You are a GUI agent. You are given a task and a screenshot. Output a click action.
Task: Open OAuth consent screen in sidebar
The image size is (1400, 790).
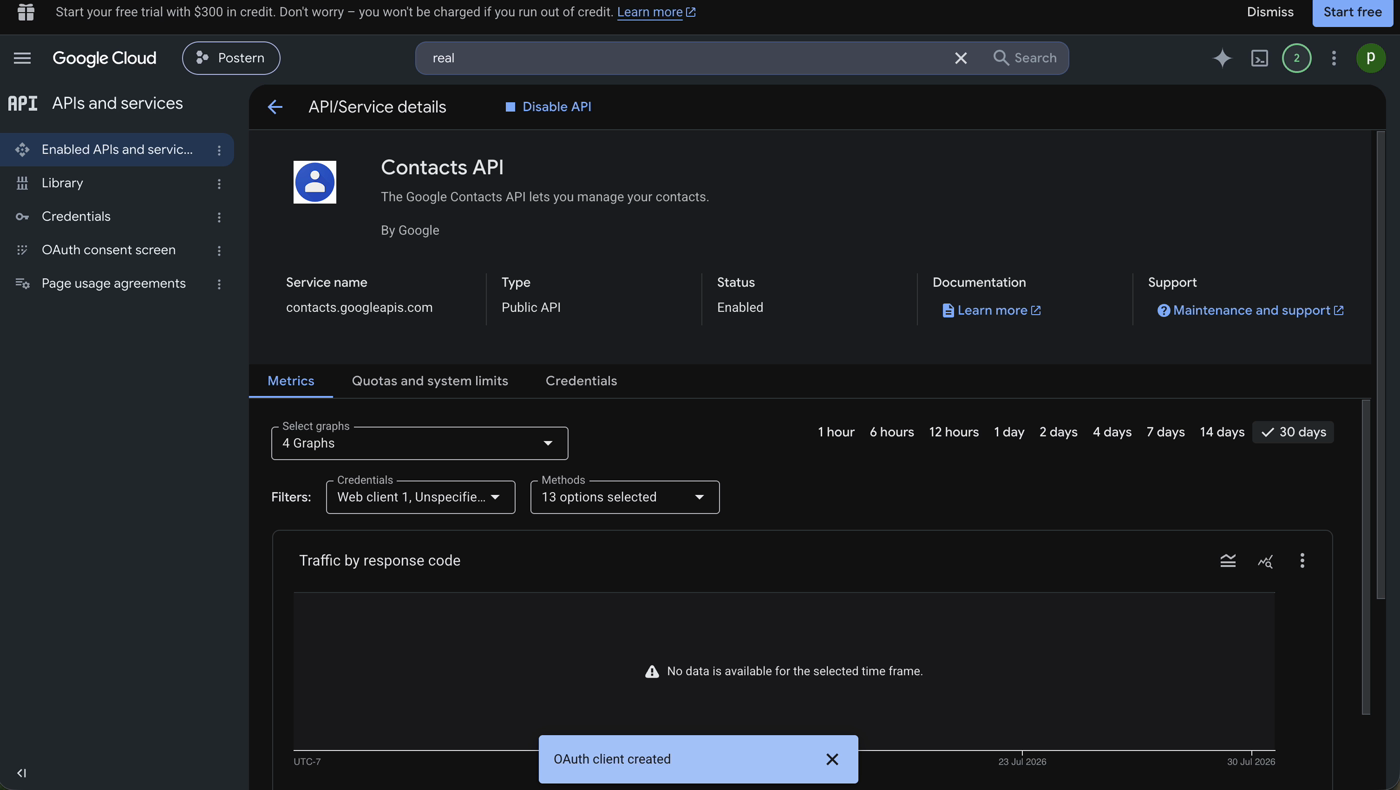tap(108, 250)
